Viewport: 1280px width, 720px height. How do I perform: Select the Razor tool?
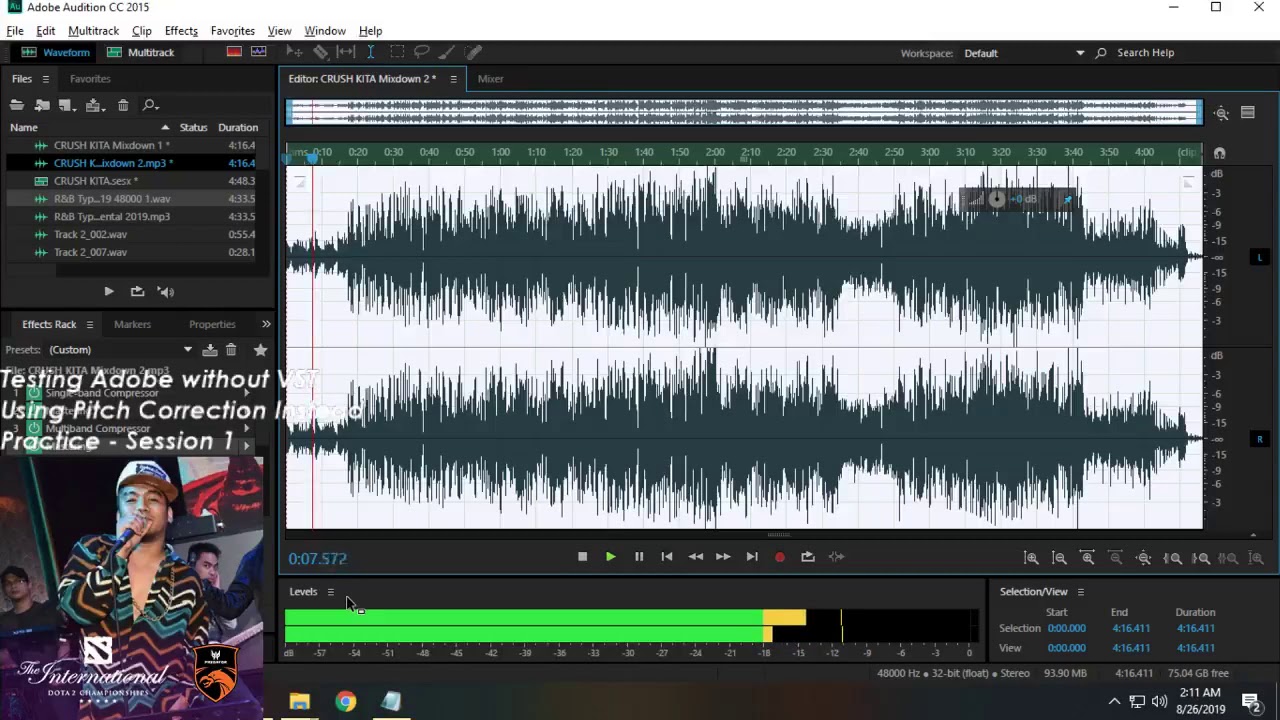320,52
